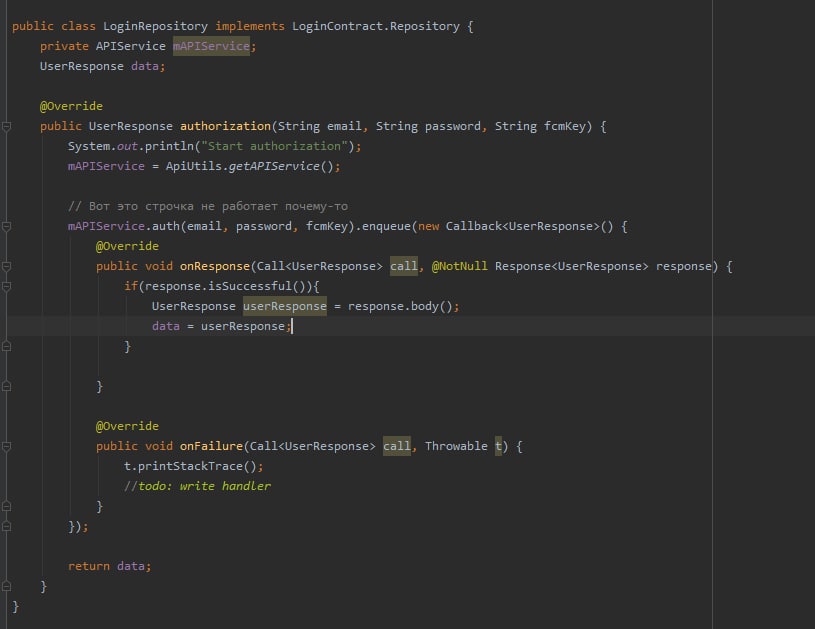Click getAPIService method call

click(274, 166)
